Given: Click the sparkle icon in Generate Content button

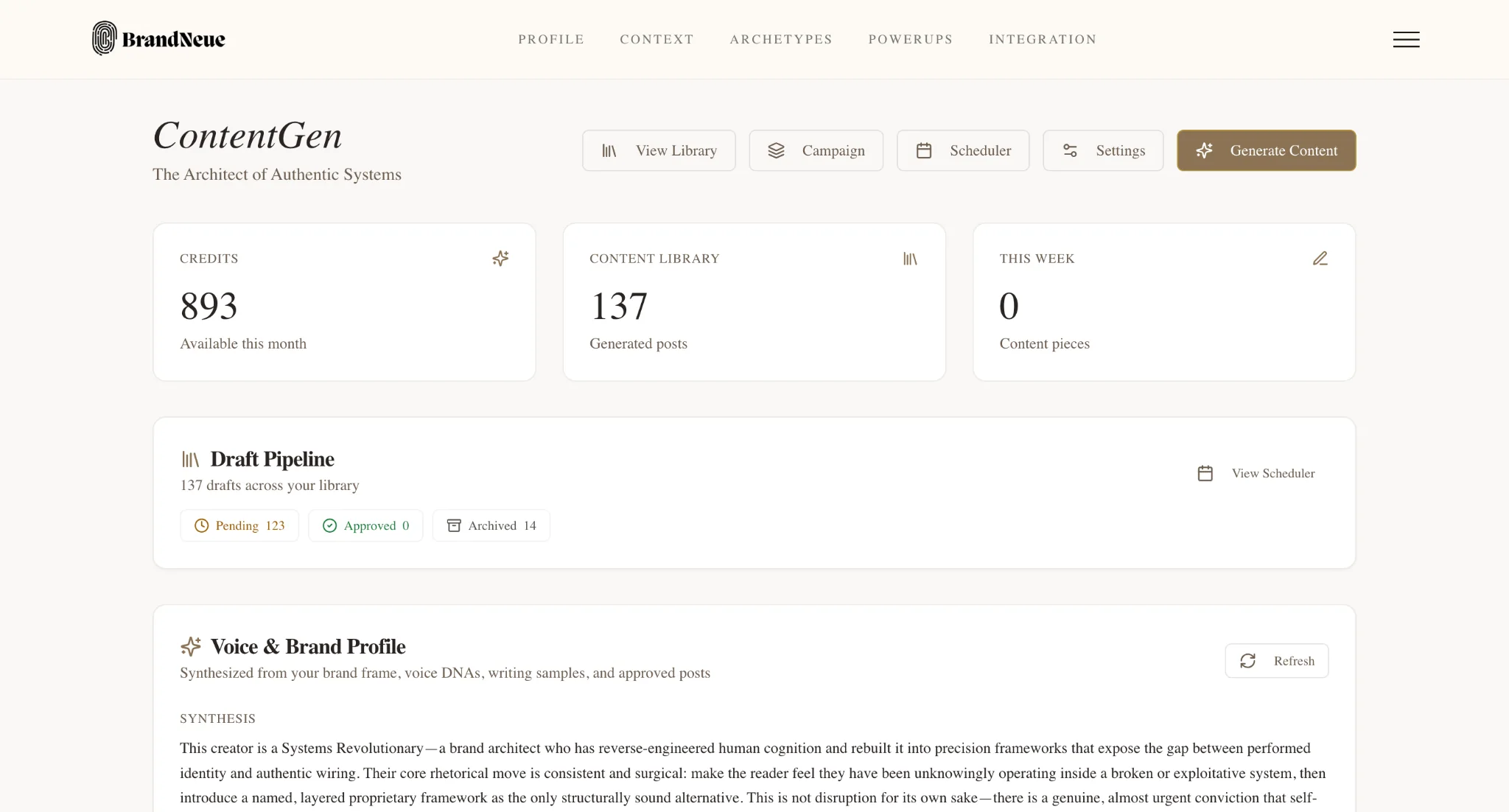Looking at the screenshot, I should [1204, 150].
